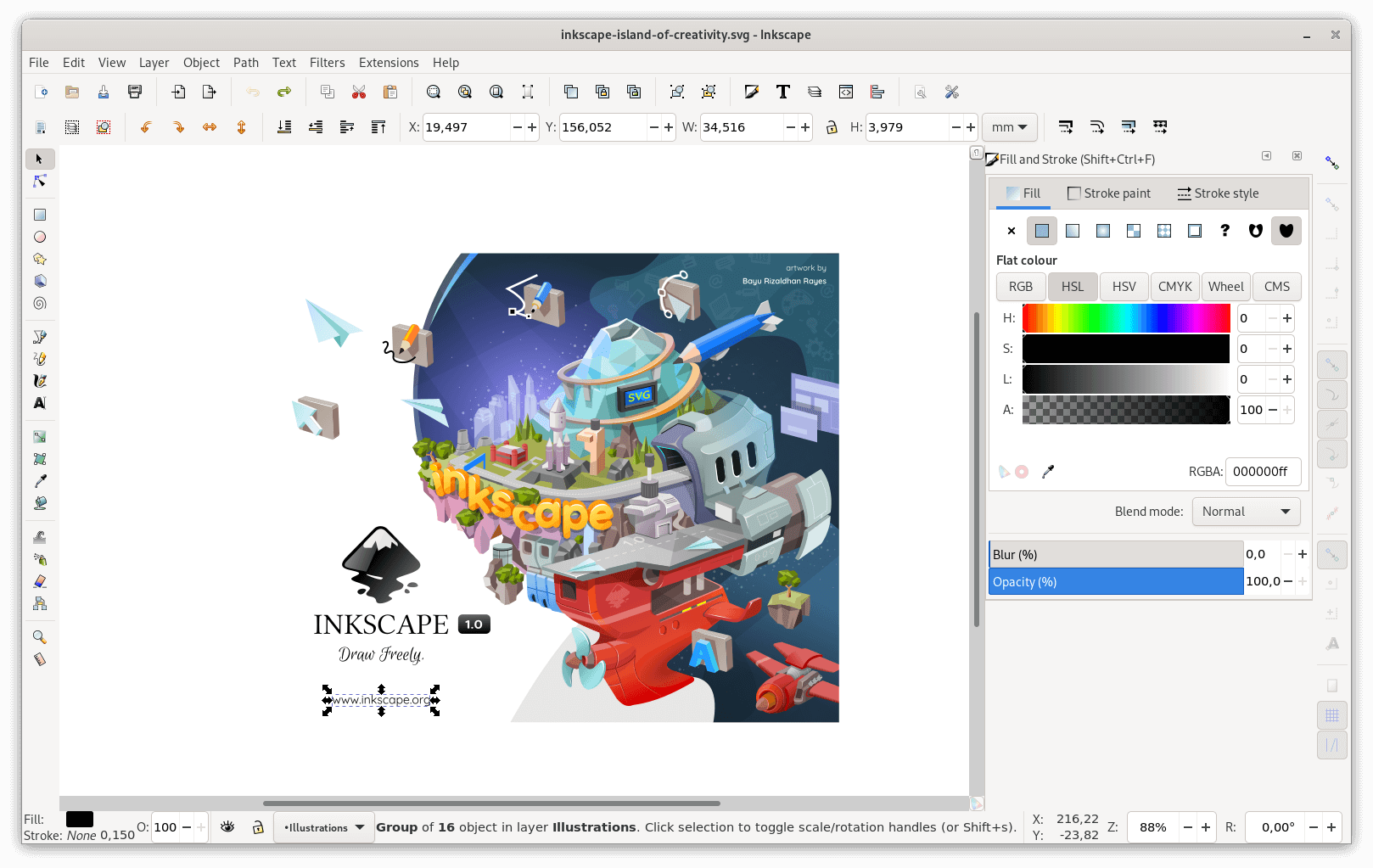This screenshot has height=868, width=1373.
Task: Select the Eraser tool
Action: [x=39, y=581]
